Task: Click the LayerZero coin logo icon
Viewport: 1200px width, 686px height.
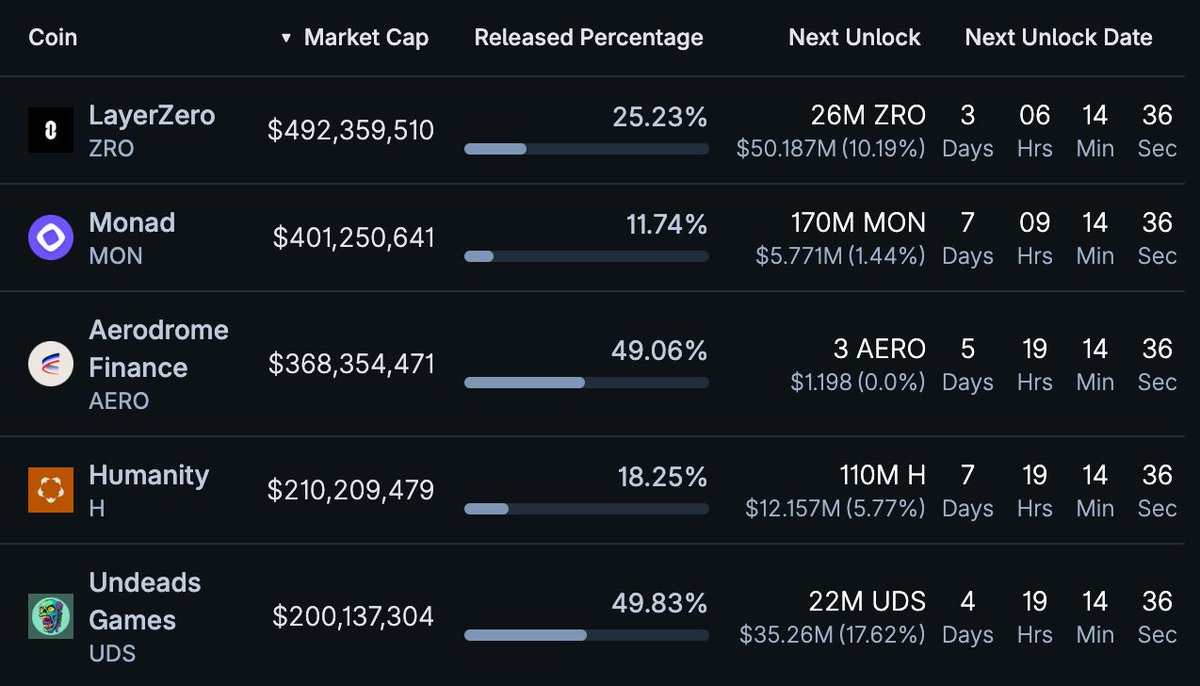Action: pos(50,130)
